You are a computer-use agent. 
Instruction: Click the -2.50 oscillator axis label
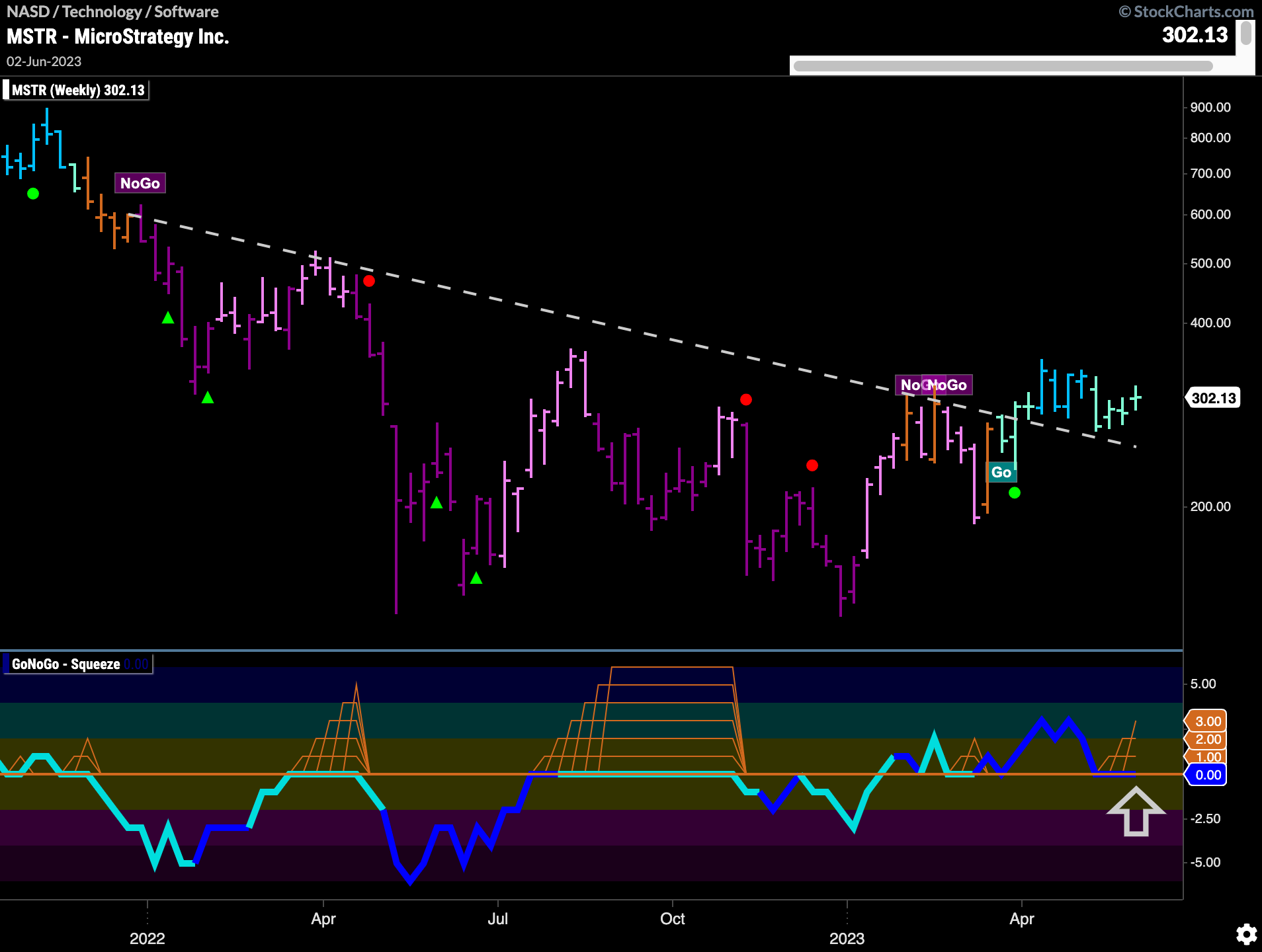1205,818
